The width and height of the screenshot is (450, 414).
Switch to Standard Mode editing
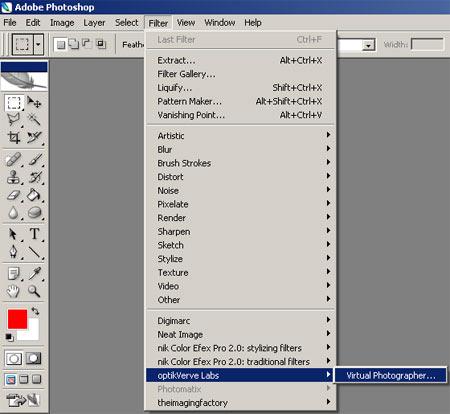pyautogui.click(x=14, y=359)
